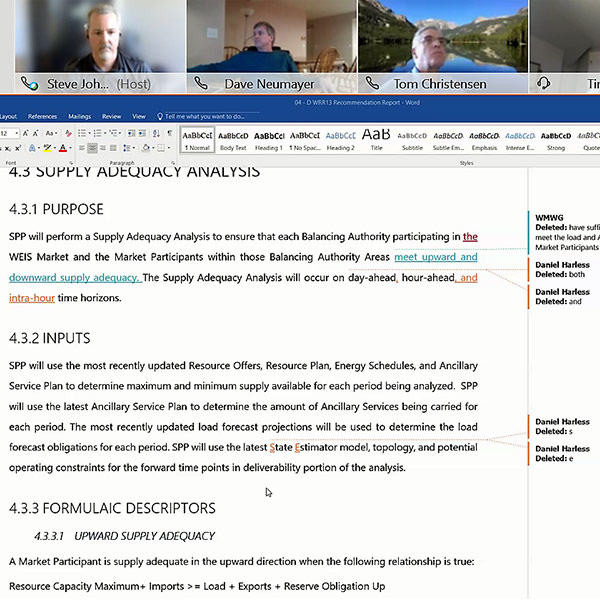Open the References ribbon tab
Screen dimensions: 600x600
coord(43,116)
